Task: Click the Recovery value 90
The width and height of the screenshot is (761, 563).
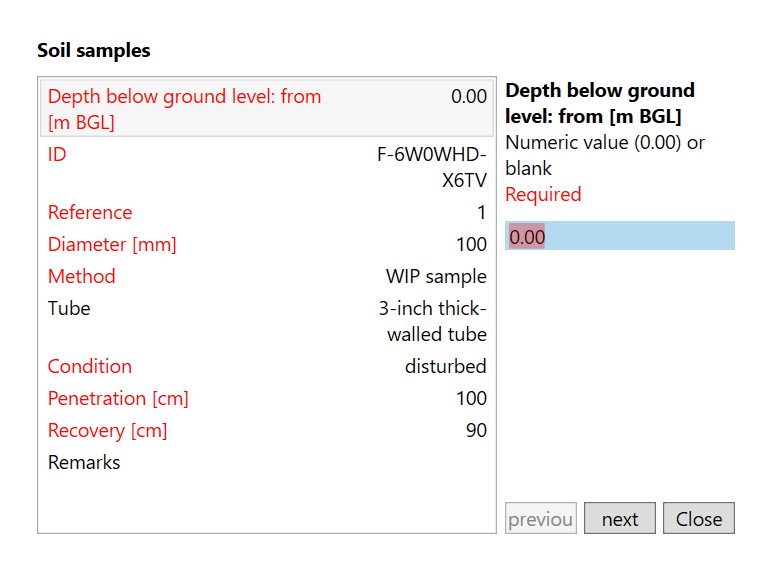Action: [476, 430]
